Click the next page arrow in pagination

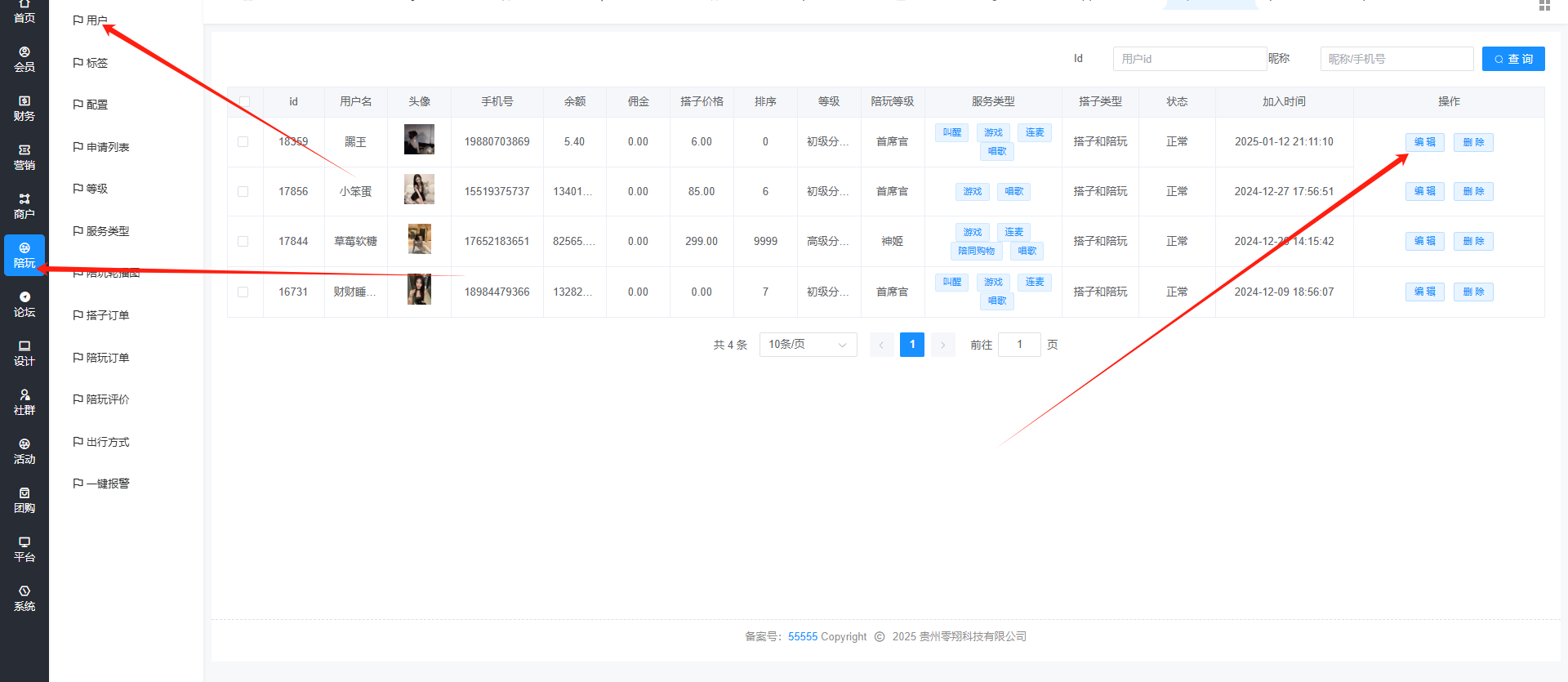click(942, 345)
